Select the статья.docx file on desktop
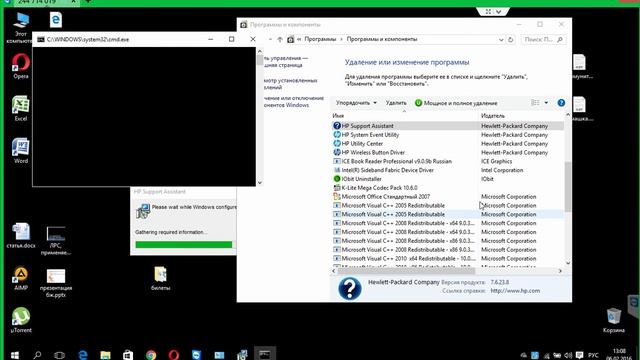640x360 pixels. click(x=21, y=236)
